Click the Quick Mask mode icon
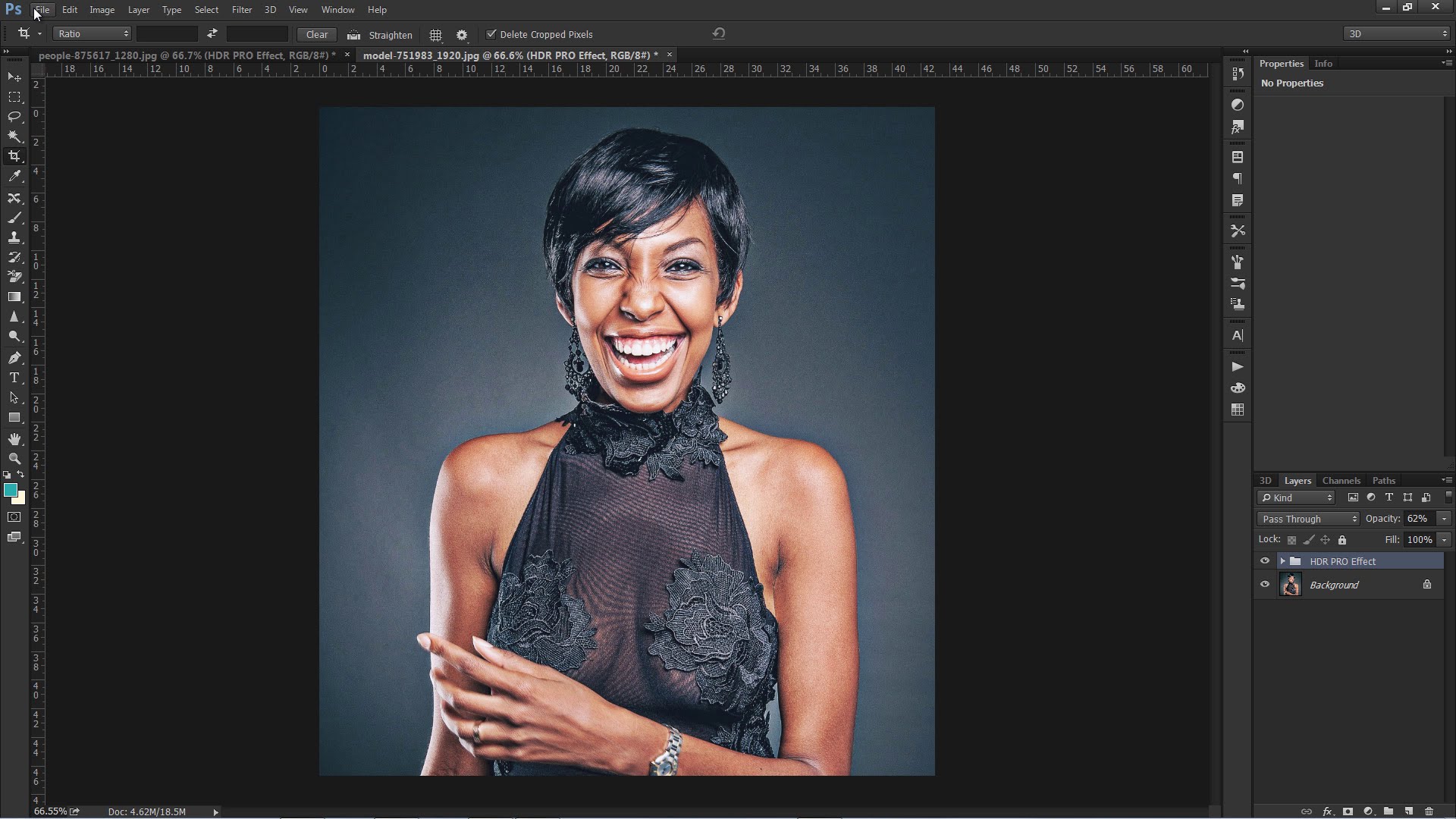Screen dimensions: 1456x819 (x=15, y=517)
